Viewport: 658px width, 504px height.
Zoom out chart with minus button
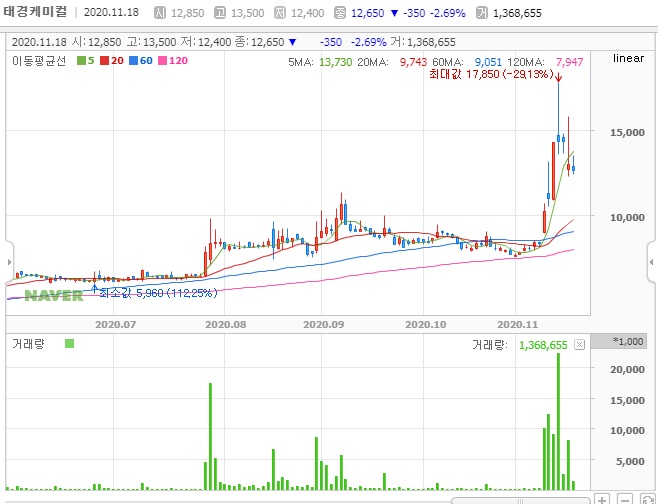point(624,499)
